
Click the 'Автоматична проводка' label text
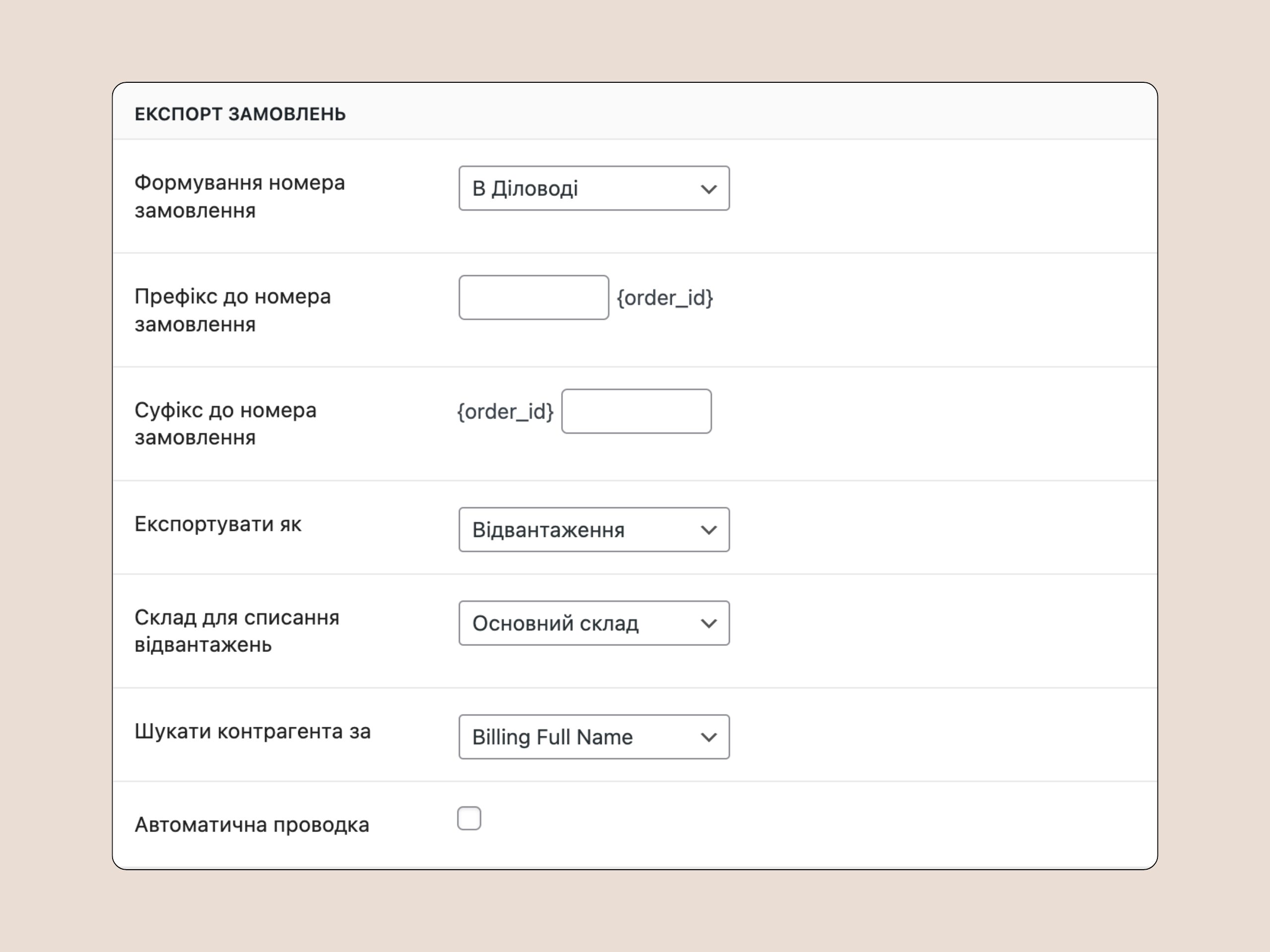coord(252,825)
